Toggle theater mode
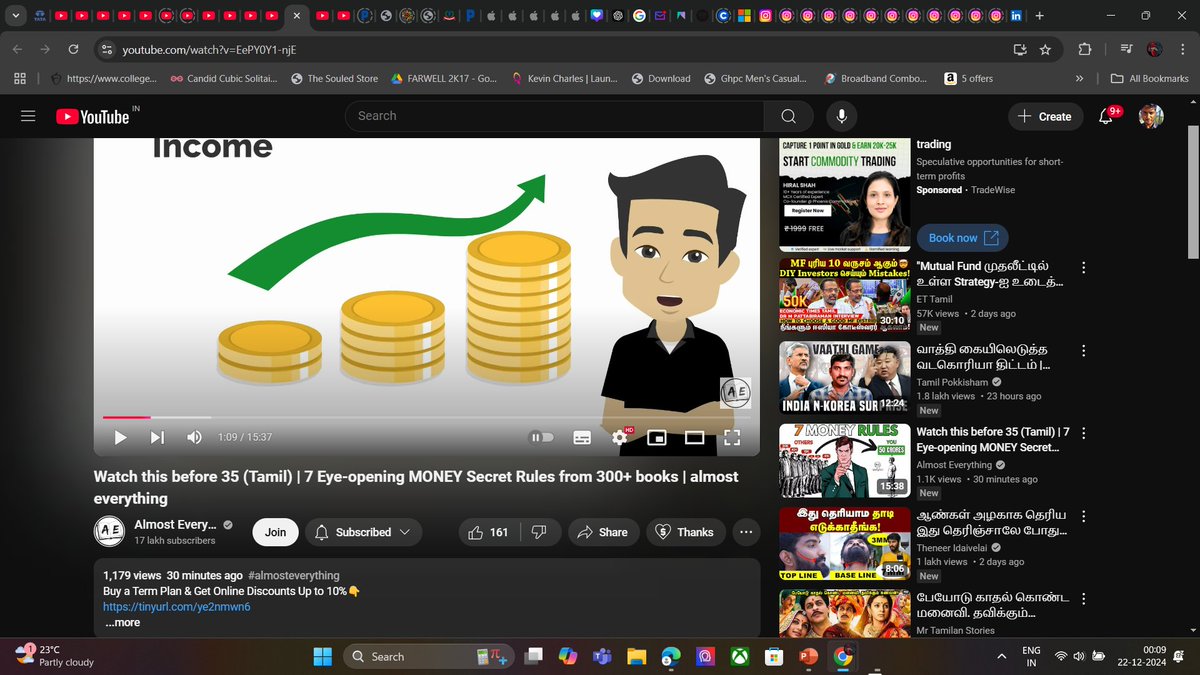 [694, 437]
